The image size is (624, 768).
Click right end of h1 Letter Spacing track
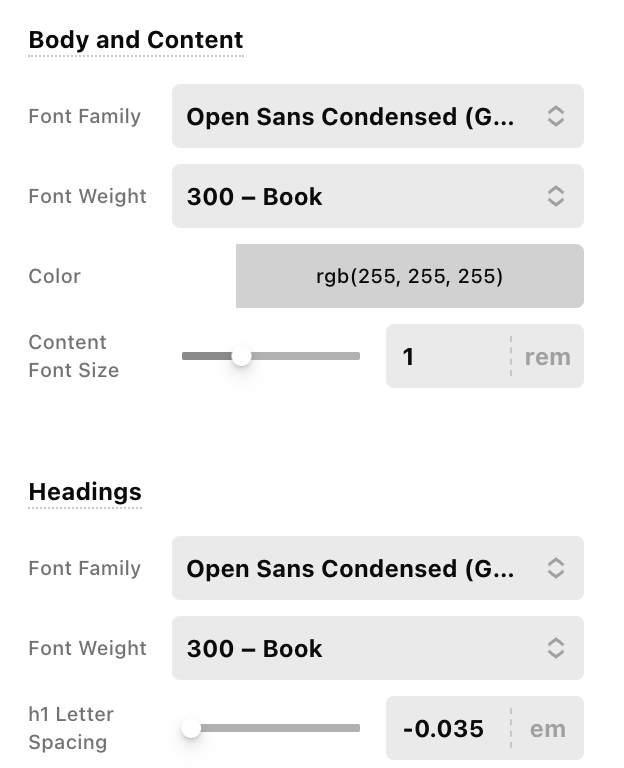tap(355, 728)
